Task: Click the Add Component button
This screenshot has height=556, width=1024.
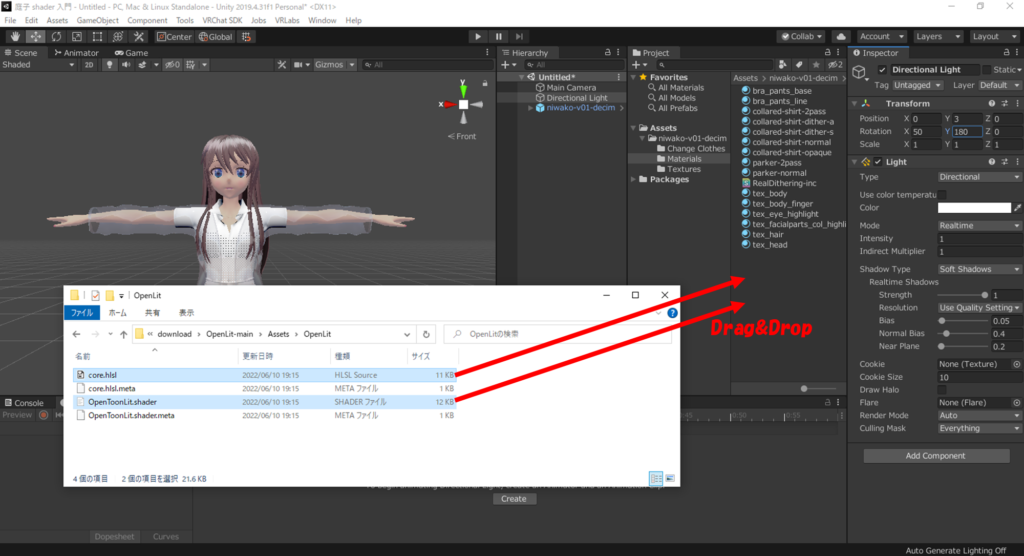Action: (x=935, y=456)
